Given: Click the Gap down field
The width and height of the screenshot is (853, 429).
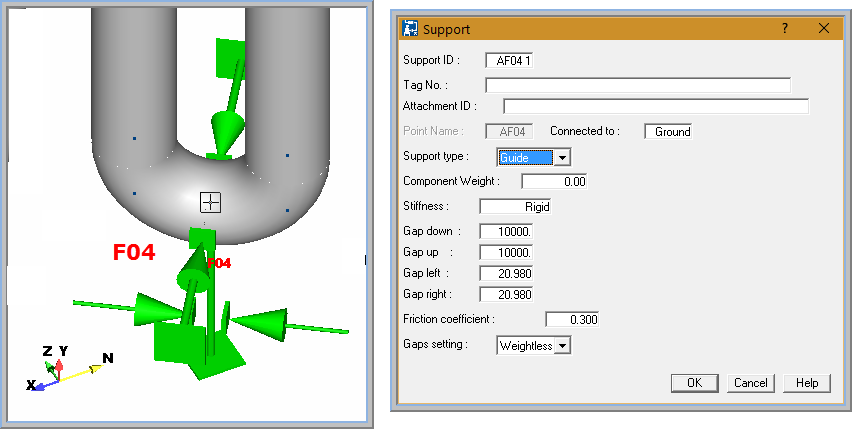Looking at the screenshot, I should pos(506,232).
